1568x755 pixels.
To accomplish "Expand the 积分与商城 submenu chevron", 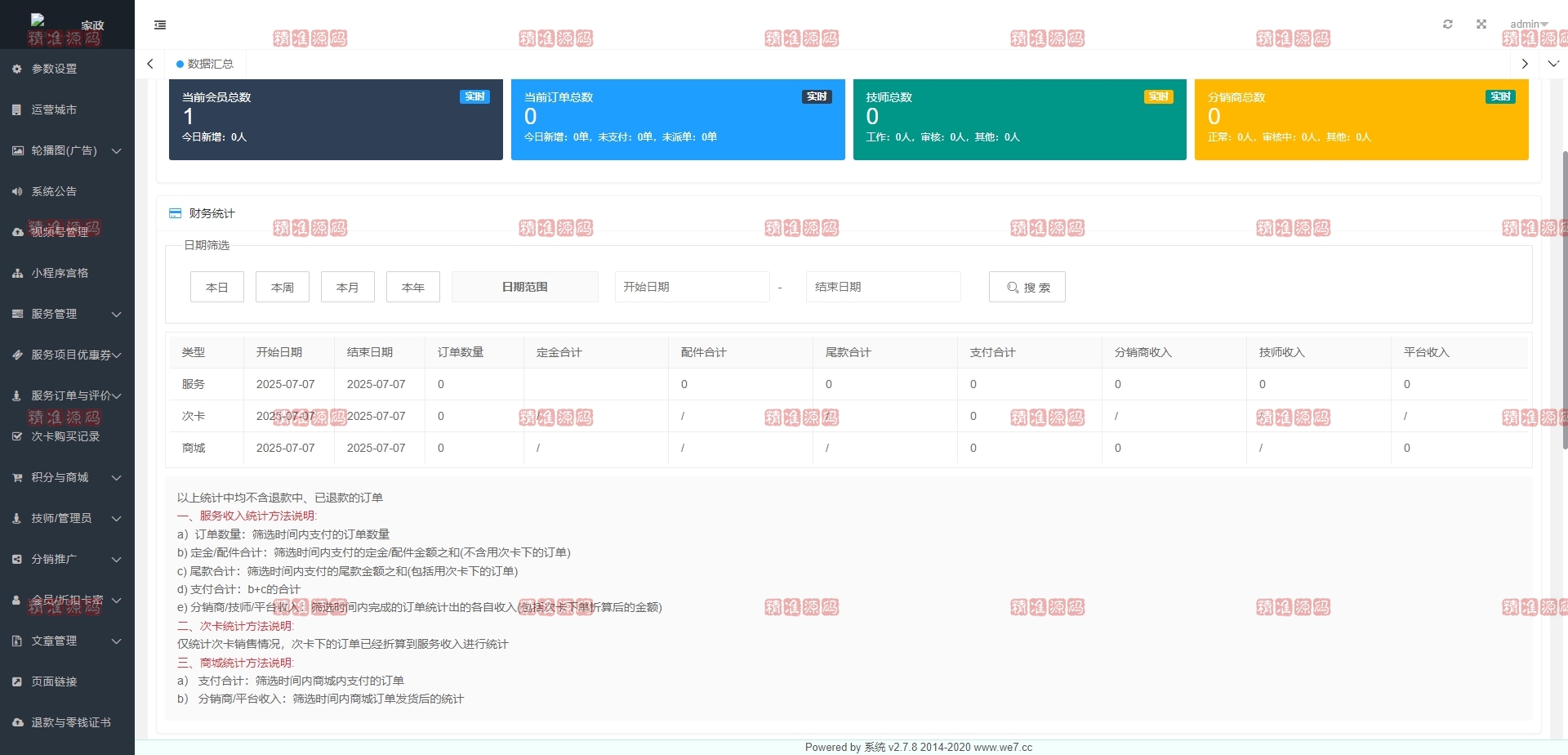I will pos(117,477).
